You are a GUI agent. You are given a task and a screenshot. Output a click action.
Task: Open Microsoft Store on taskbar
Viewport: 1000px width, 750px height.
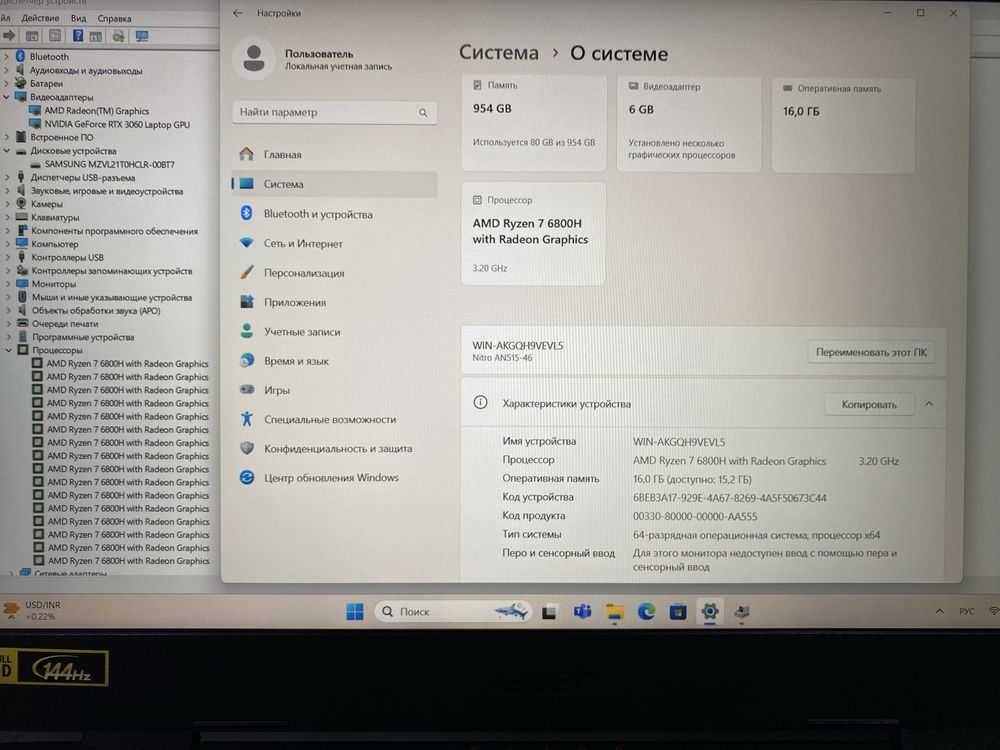click(678, 613)
